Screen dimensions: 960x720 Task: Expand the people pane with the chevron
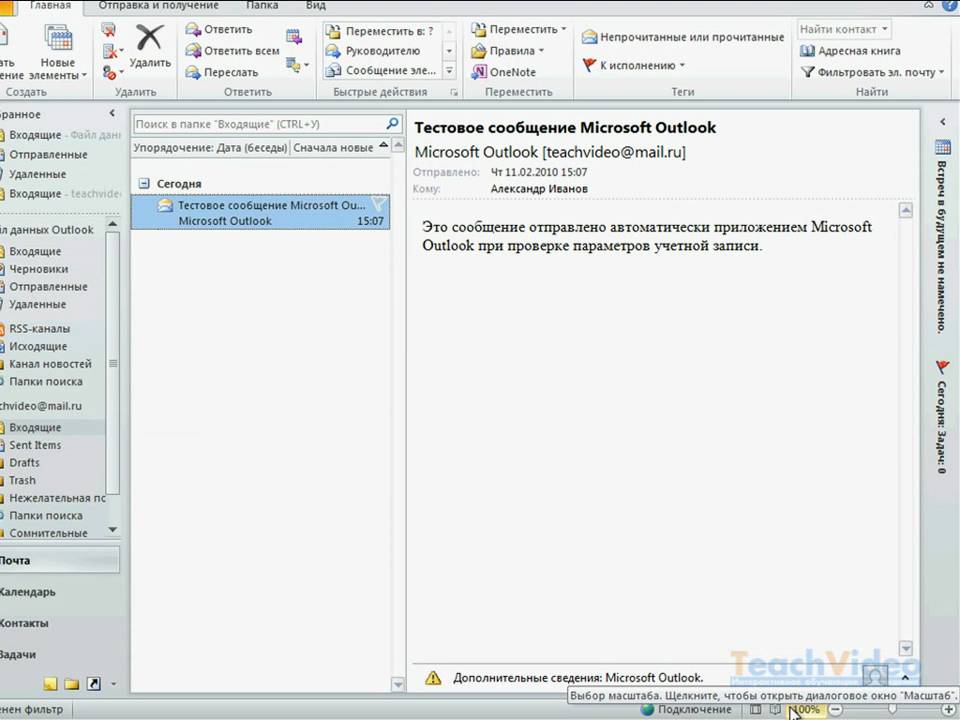pos(905,678)
